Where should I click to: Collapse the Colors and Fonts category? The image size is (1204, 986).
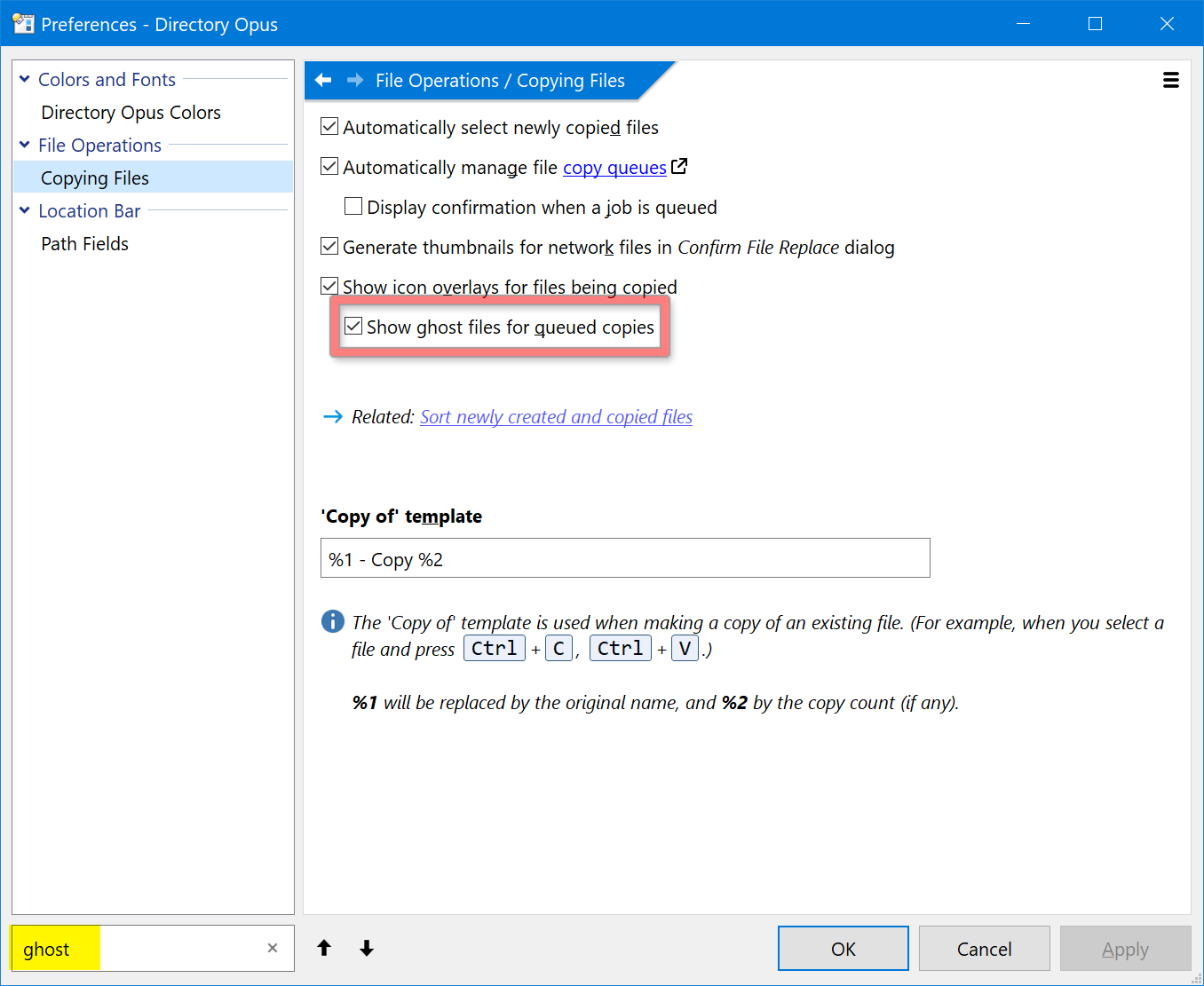coord(25,79)
